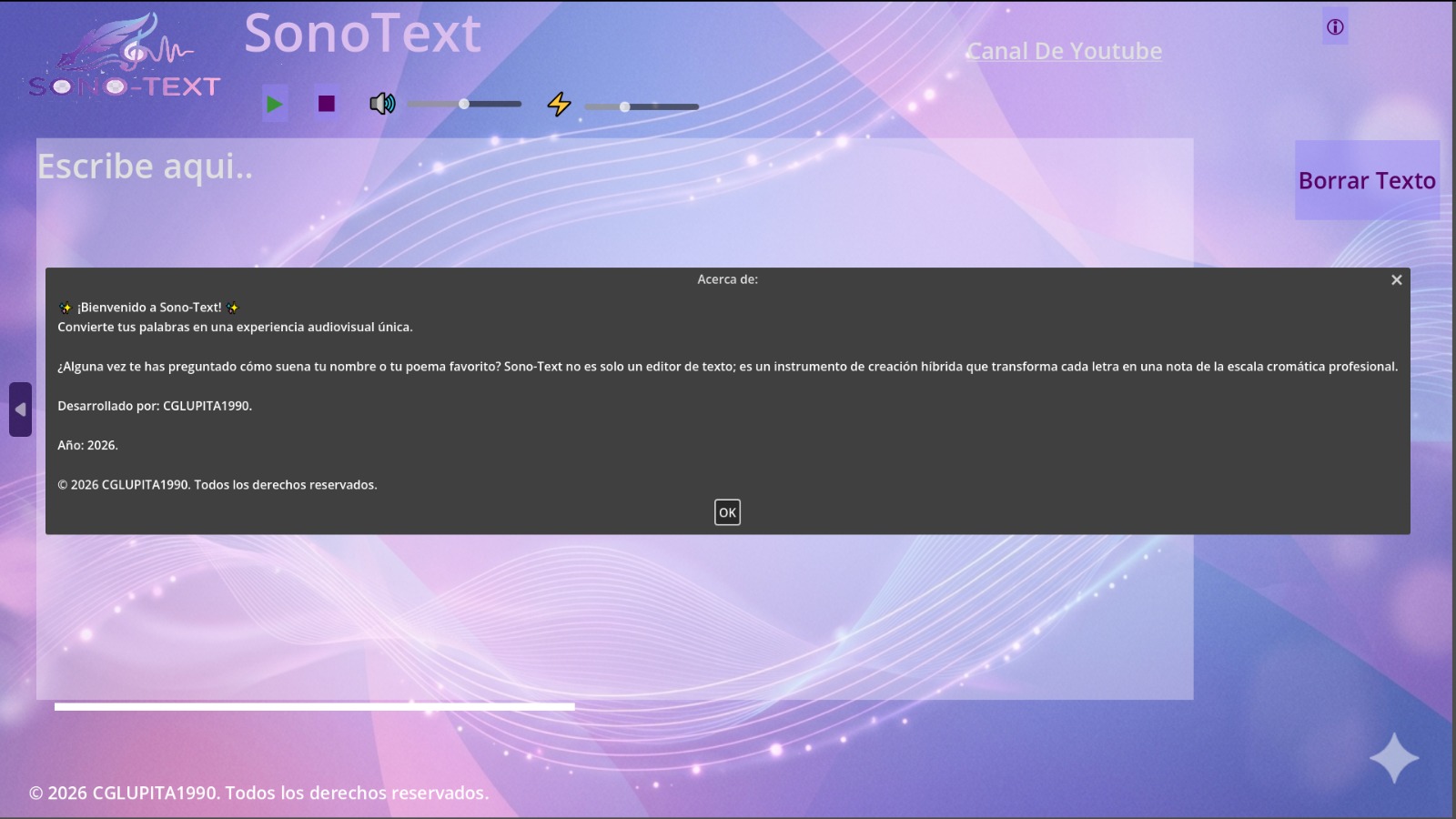The width and height of the screenshot is (1456, 819).
Task: Click the footer copyright text
Action: pyautogui.click(x=258, y=793)
